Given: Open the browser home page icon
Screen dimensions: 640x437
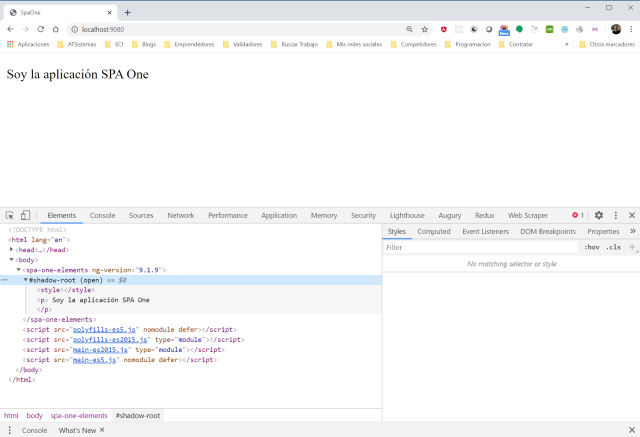Looking at the screenshot, I should point(56,29).
